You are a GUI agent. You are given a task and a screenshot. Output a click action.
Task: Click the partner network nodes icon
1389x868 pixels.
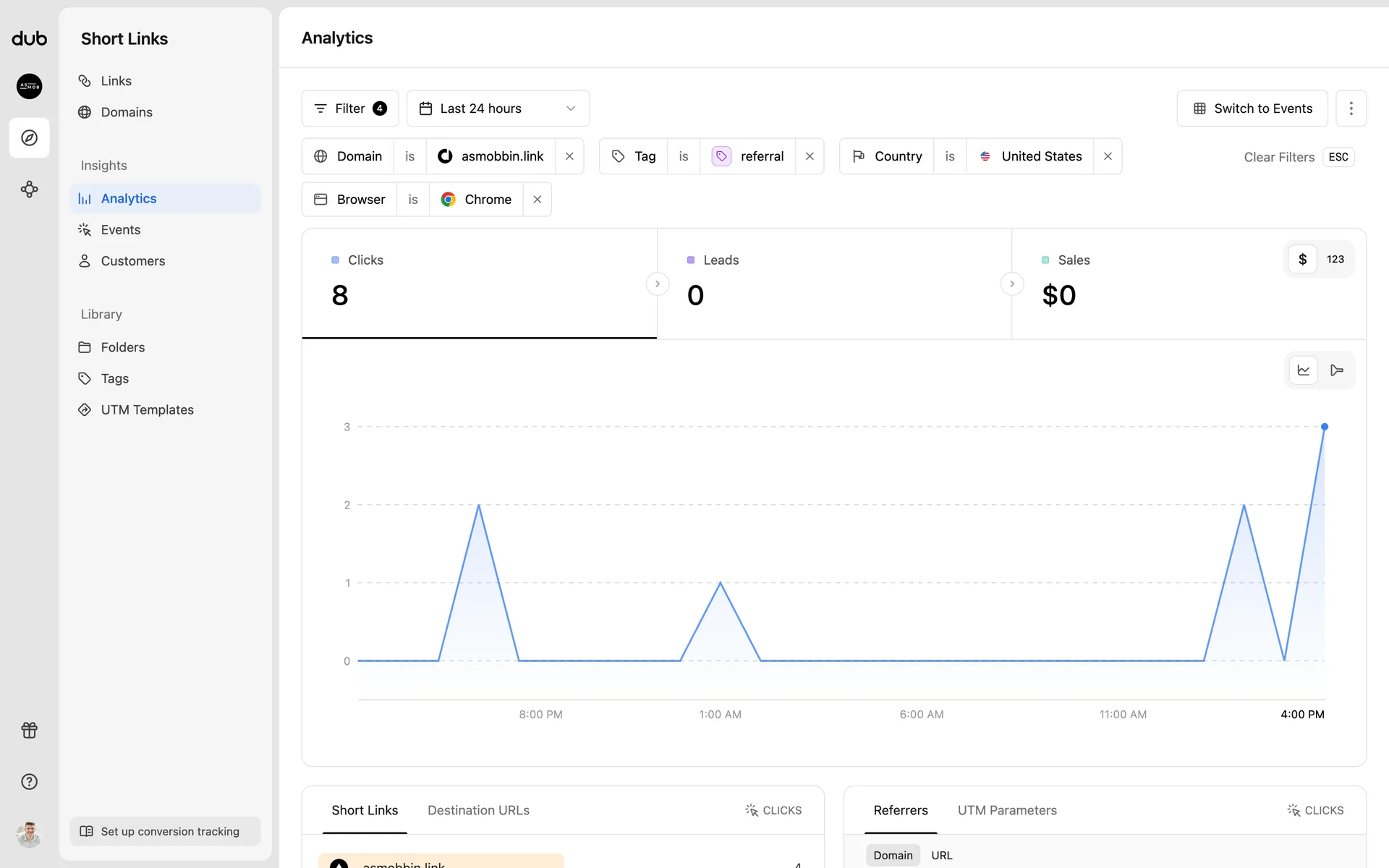point(29,190)
